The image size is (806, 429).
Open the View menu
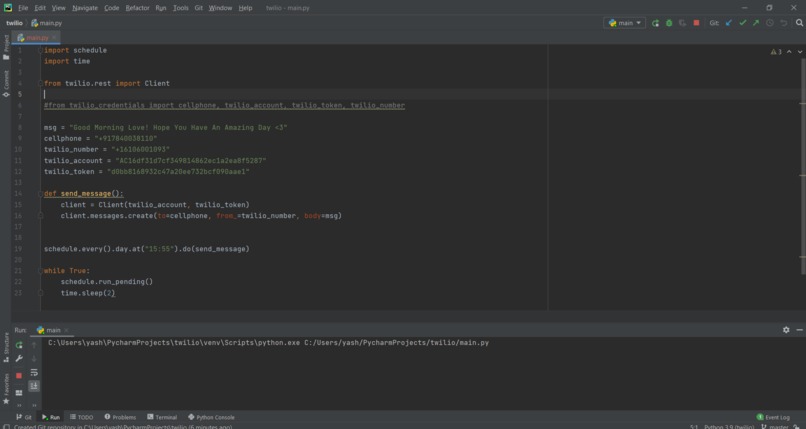[59, 8]
